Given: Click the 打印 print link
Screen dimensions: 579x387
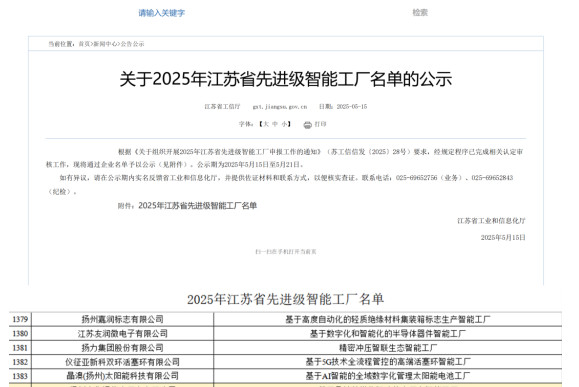Looking at the screenshot, I should (x=320, y=124).
